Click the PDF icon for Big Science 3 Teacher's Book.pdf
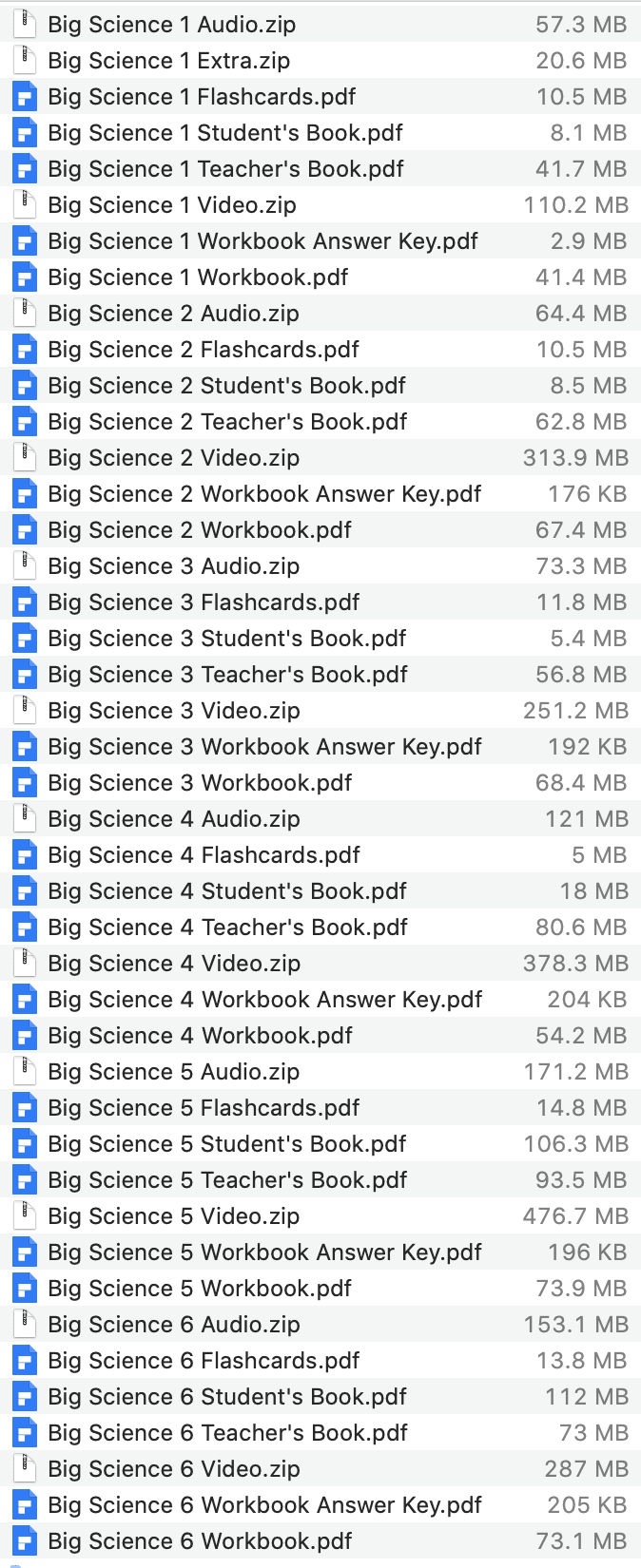The height and width of the screenshot is (1568, 641). [x=25, y=675]
